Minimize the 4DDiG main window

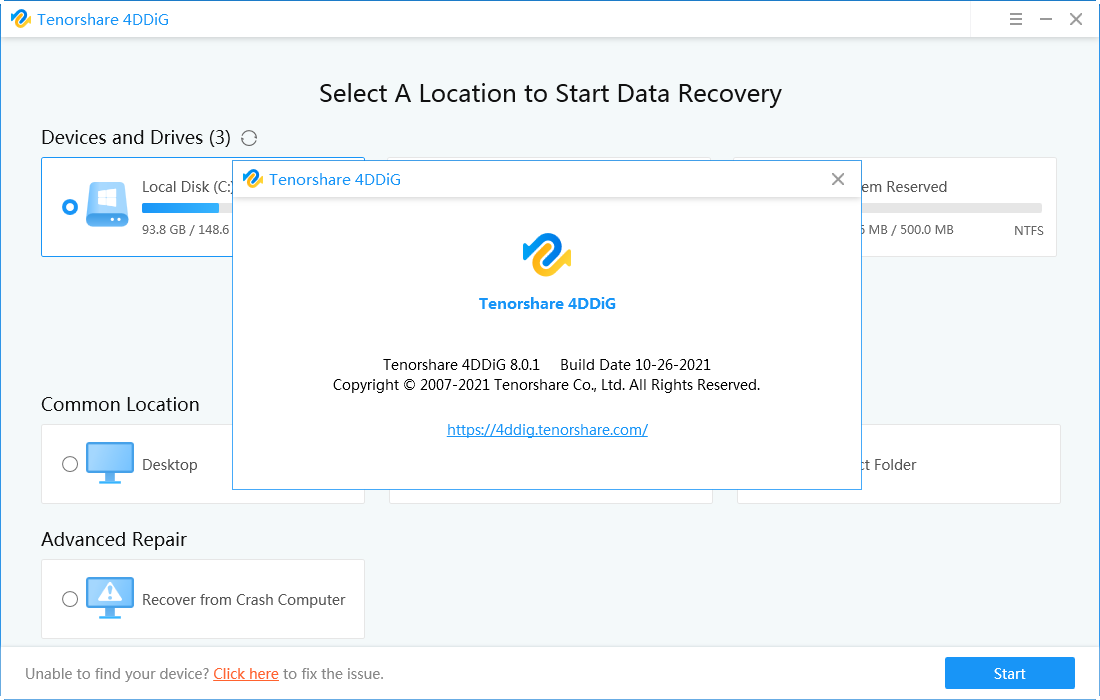point(1046,20)
